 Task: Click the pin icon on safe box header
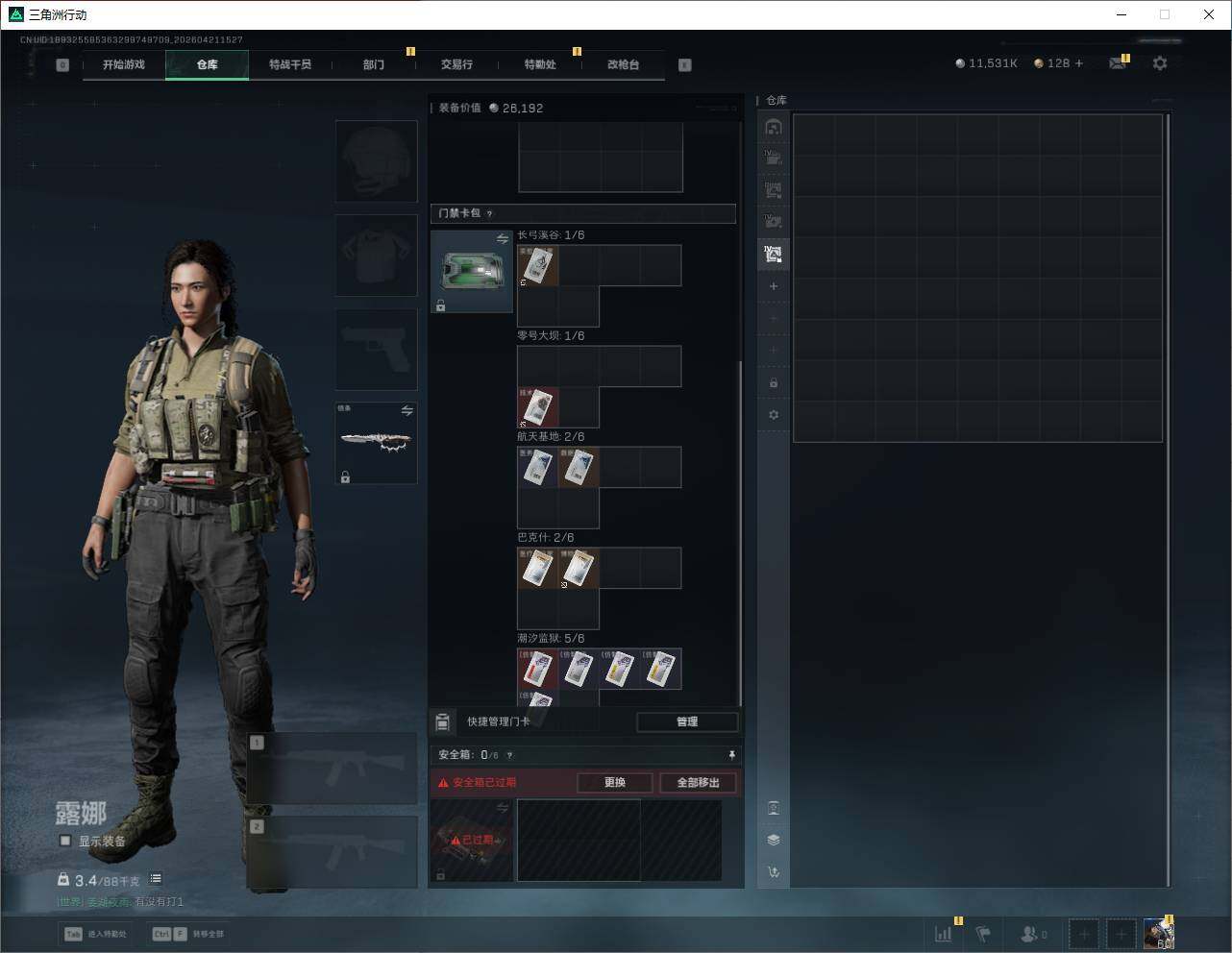pyautogui.click(x=731, y=755)
